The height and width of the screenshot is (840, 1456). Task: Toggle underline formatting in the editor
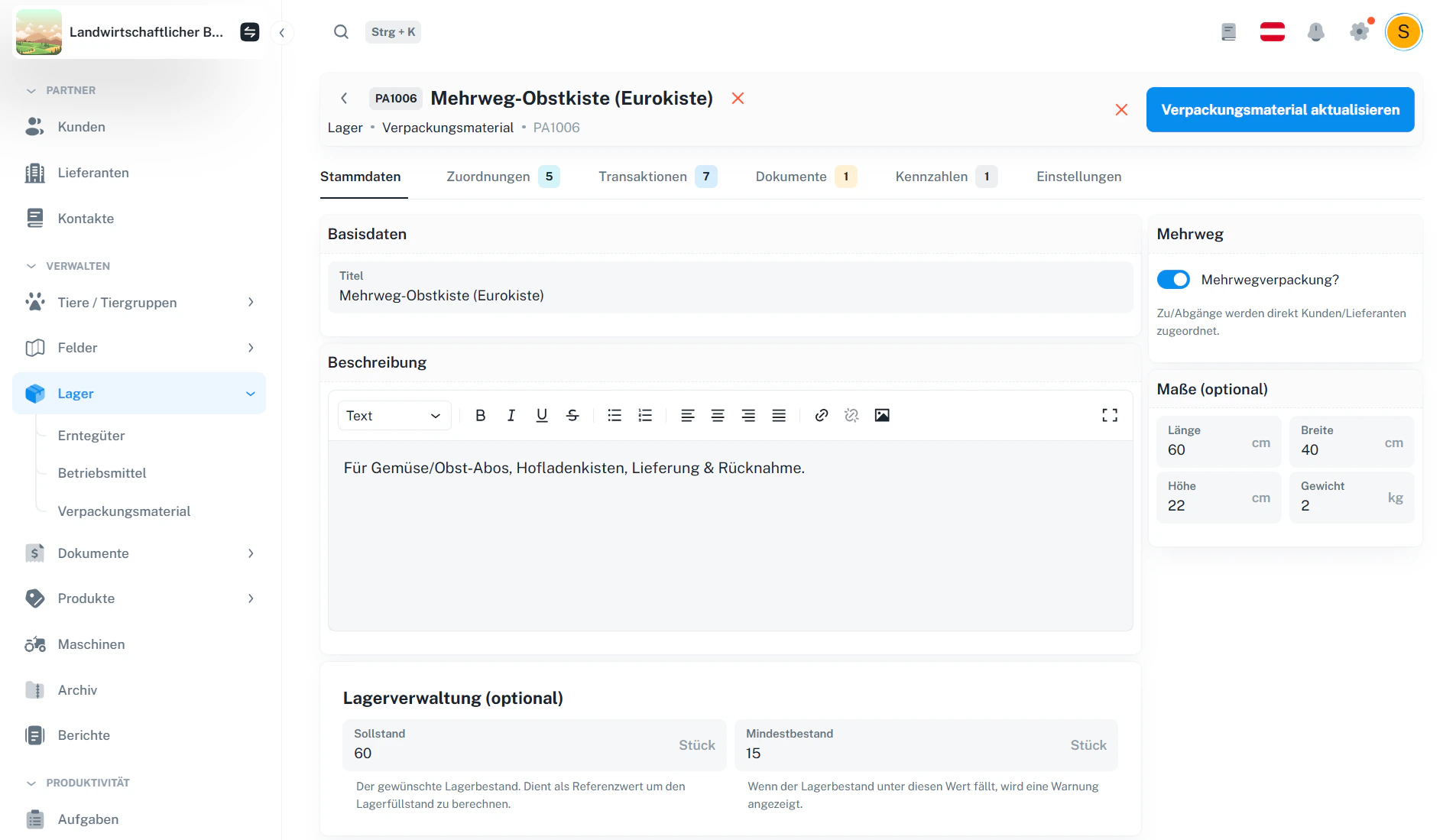[x=541, y=415]
